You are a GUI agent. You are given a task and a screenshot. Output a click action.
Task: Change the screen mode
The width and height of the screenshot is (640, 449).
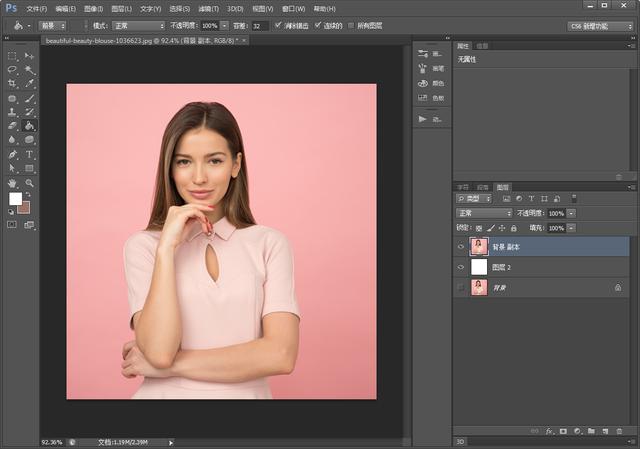29,225
